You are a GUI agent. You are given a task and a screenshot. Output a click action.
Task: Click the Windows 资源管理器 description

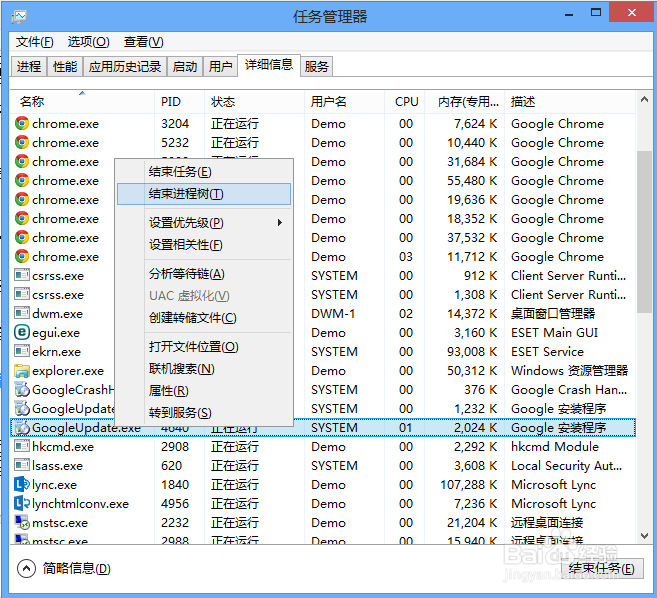[569, 370]
